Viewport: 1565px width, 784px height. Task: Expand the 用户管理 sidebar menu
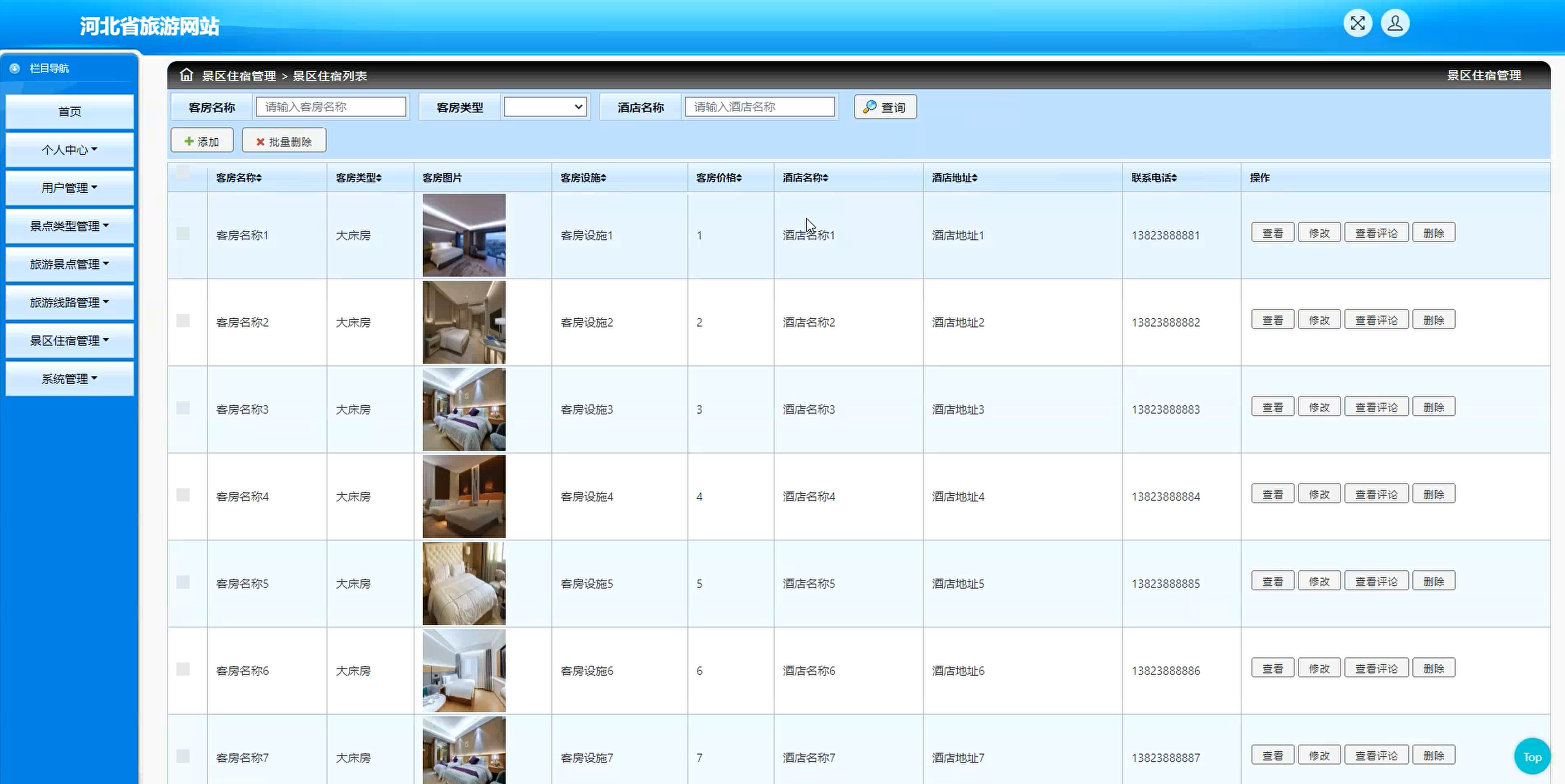pos(69,188)
